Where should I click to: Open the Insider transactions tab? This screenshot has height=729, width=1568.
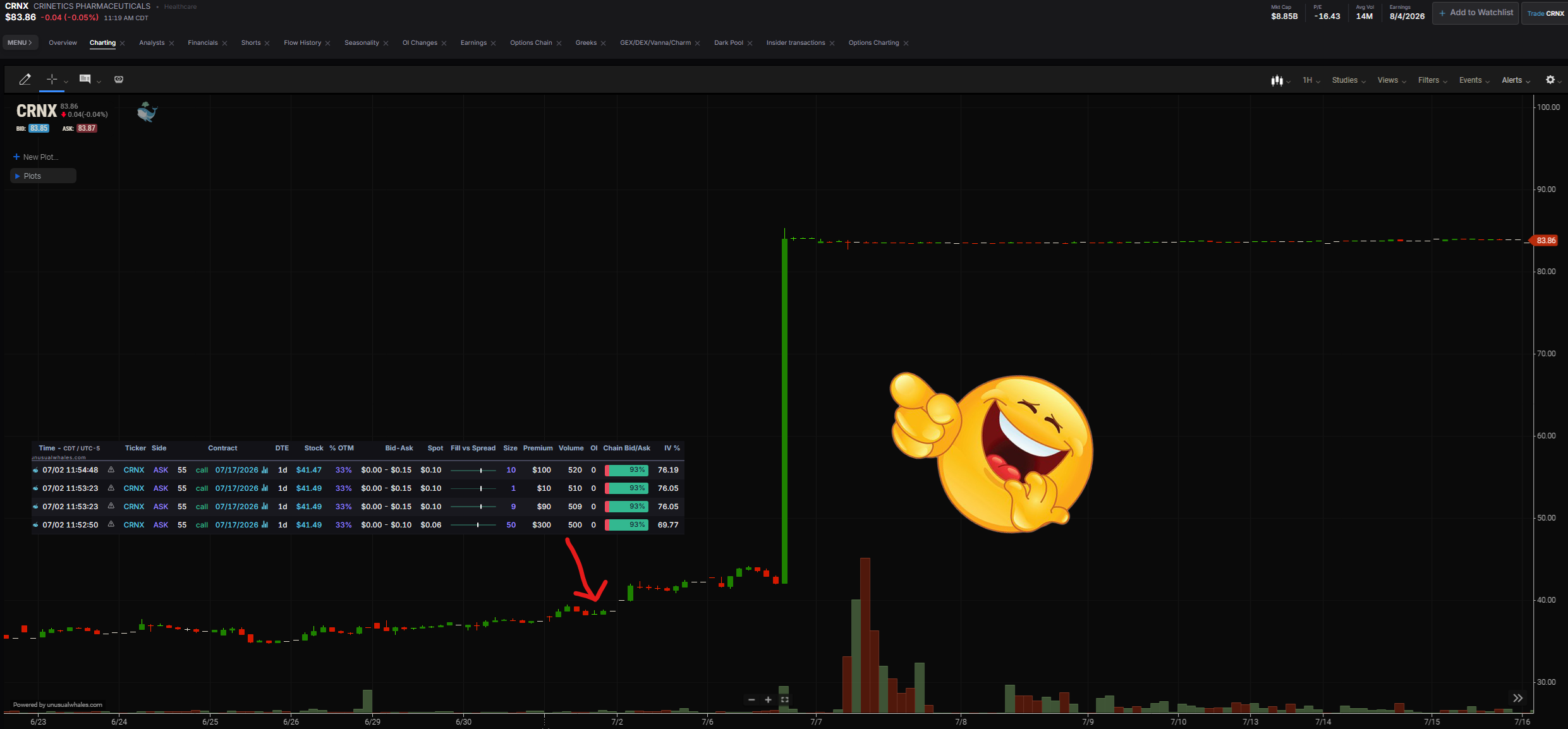click(796, 43)
